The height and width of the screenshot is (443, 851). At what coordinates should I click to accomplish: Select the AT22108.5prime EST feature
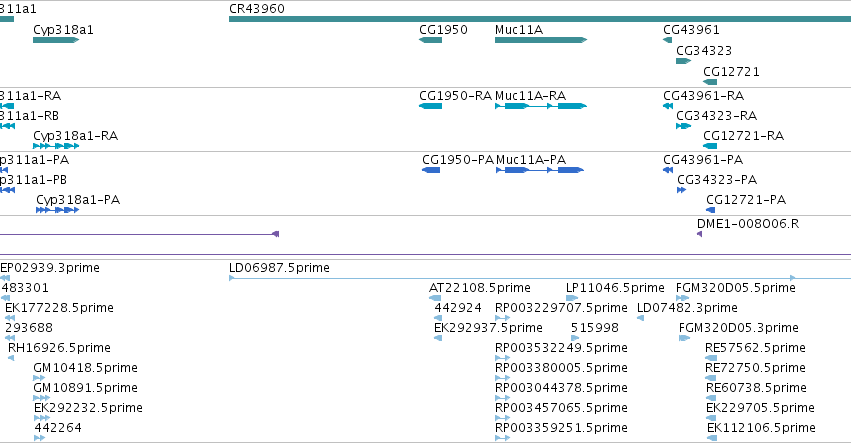[x=435, y=298]
